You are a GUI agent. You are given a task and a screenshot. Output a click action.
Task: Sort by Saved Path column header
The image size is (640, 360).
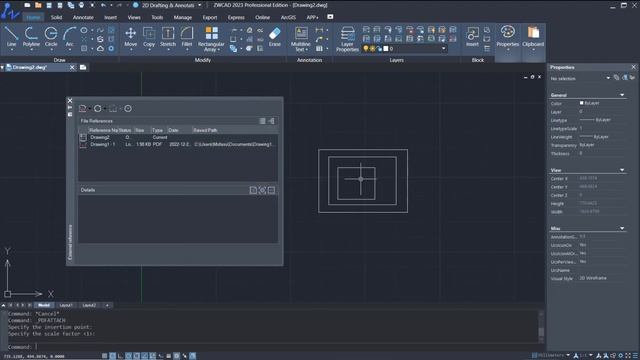(234, 130)
